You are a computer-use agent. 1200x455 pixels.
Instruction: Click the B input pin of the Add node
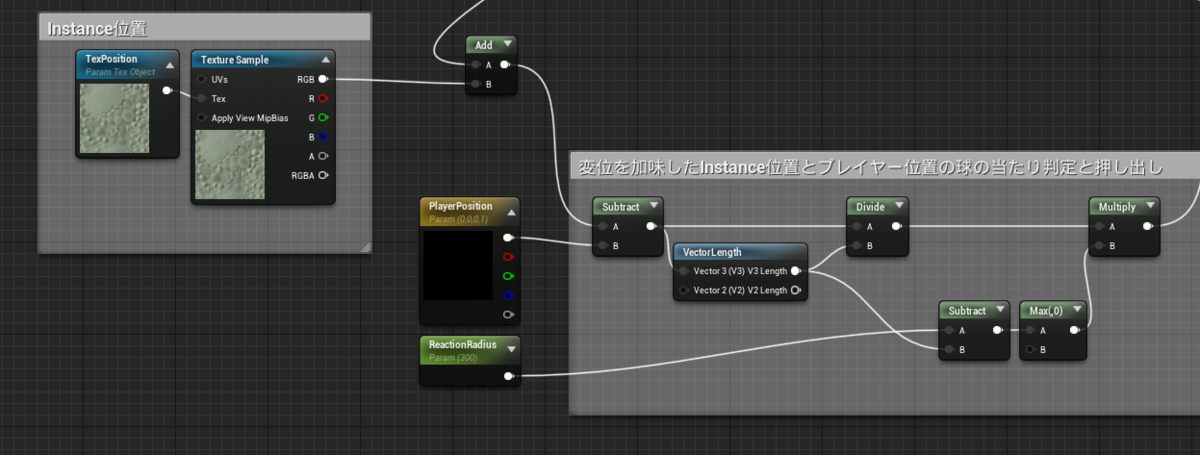[x=476, y=85]
